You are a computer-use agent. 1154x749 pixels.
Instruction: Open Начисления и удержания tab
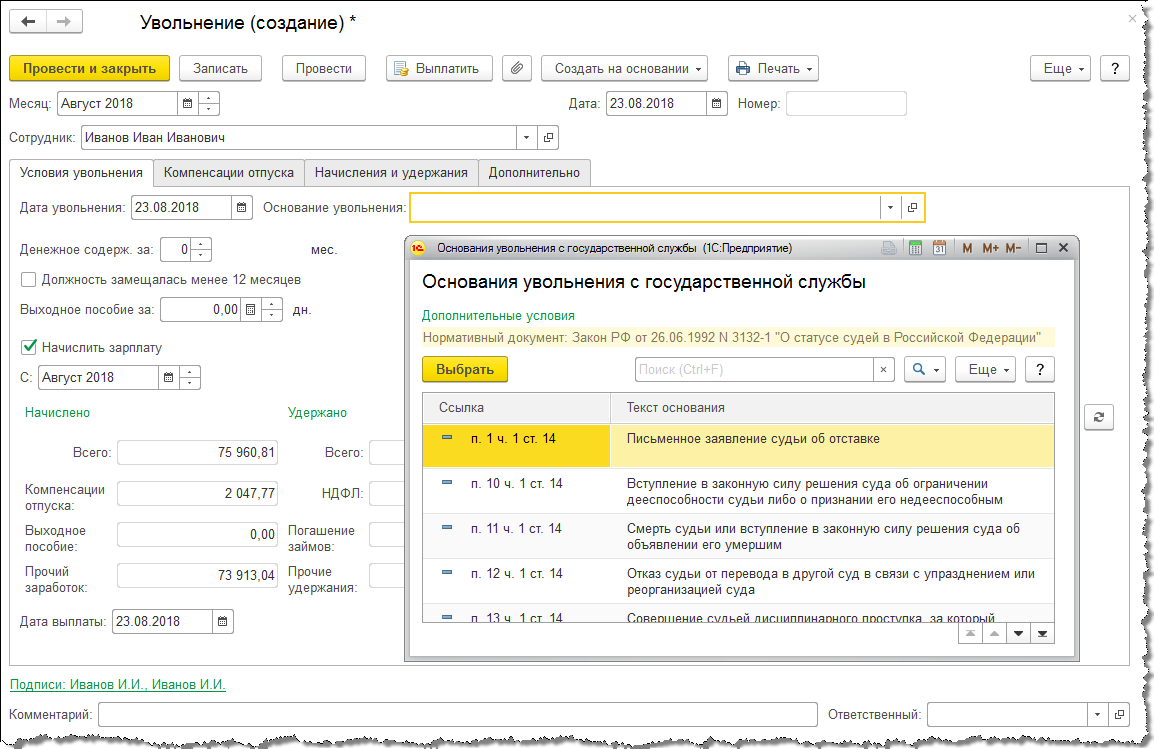pyautogui.click(x=392, y=173)
